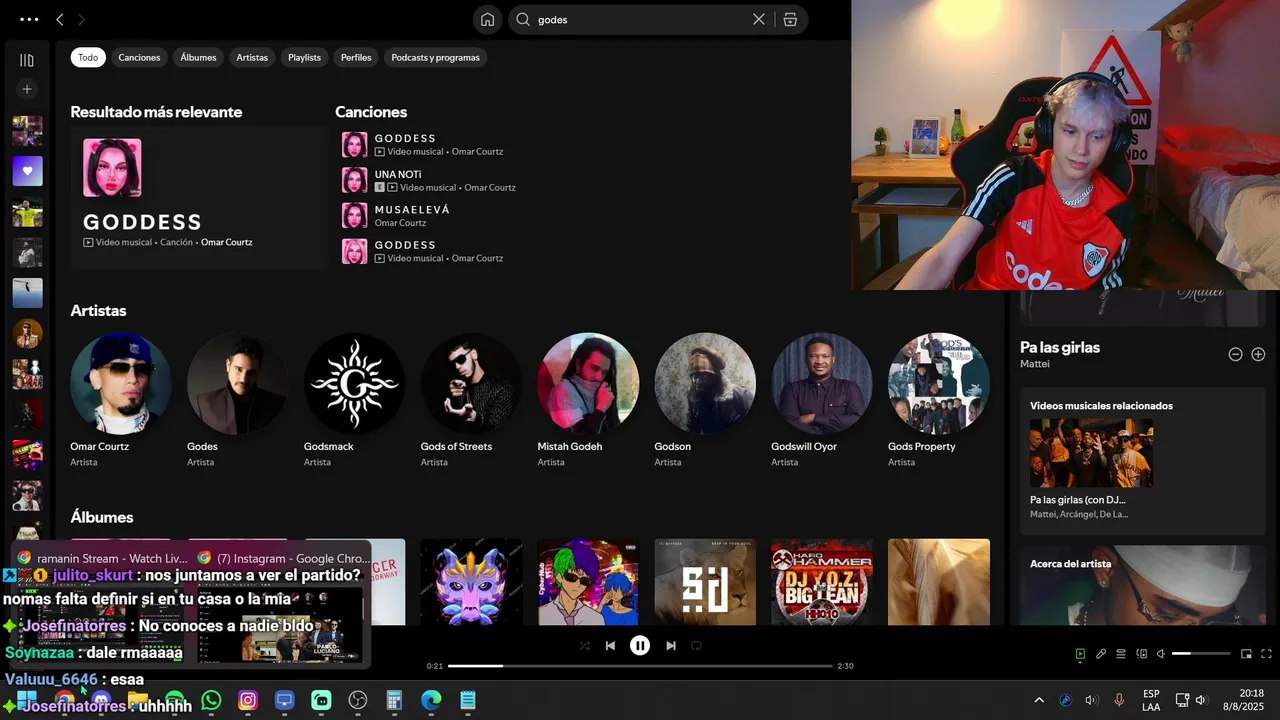Open the Godson artist card

coord(705,400)
